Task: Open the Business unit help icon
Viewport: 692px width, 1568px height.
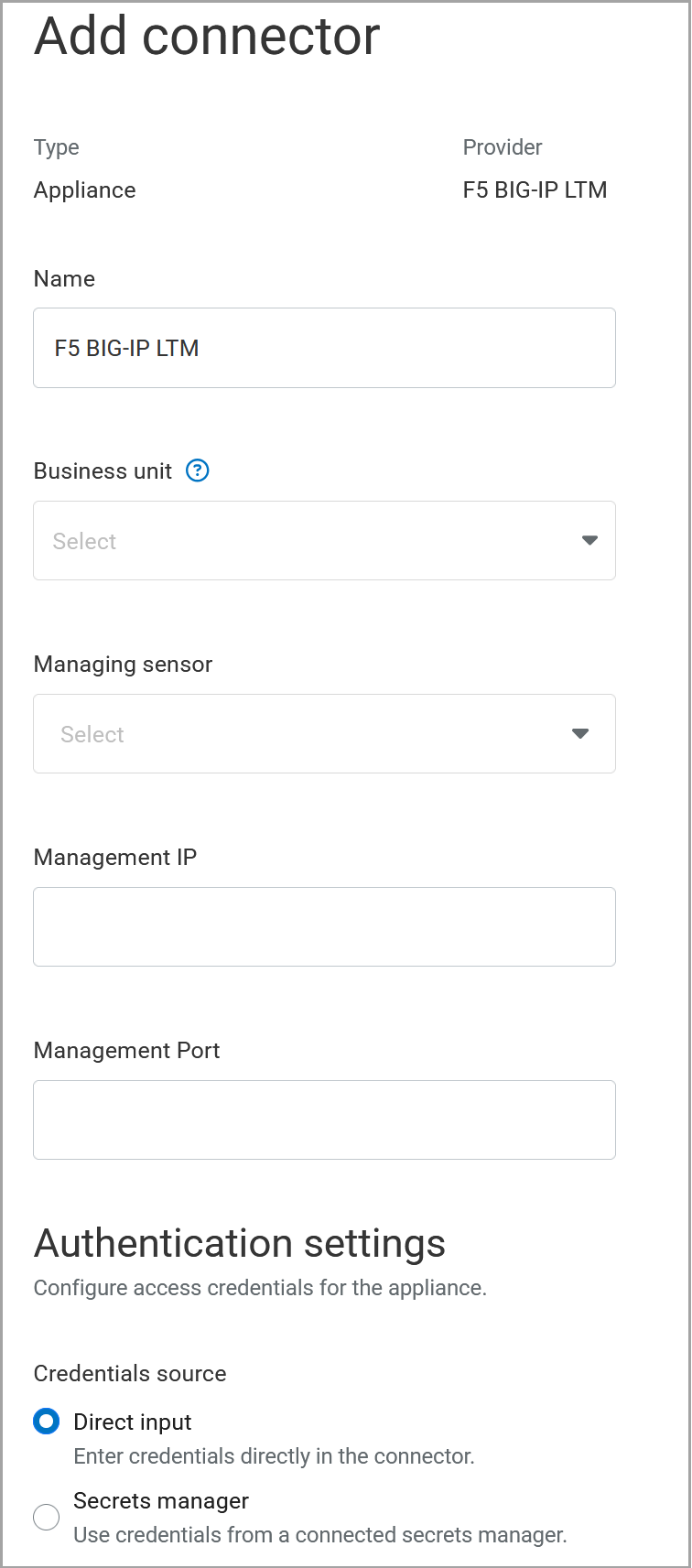Action: pyautogui.click(x=198, y=470)
